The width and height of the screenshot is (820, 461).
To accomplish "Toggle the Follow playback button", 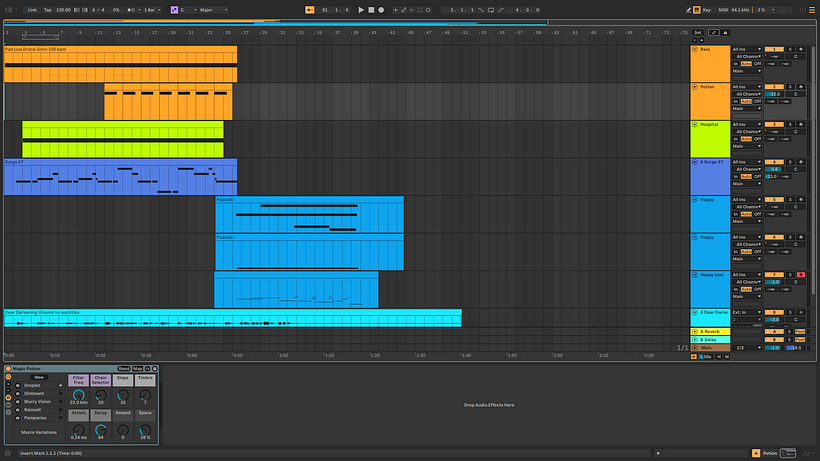I will [x=310, y=10].
